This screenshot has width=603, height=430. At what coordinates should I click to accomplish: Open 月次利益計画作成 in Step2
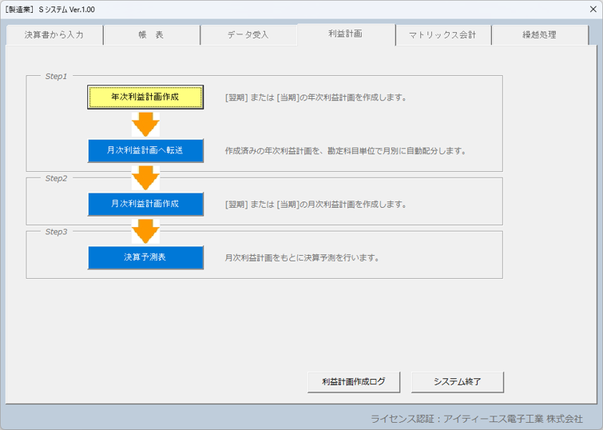(x=145, y=204)
